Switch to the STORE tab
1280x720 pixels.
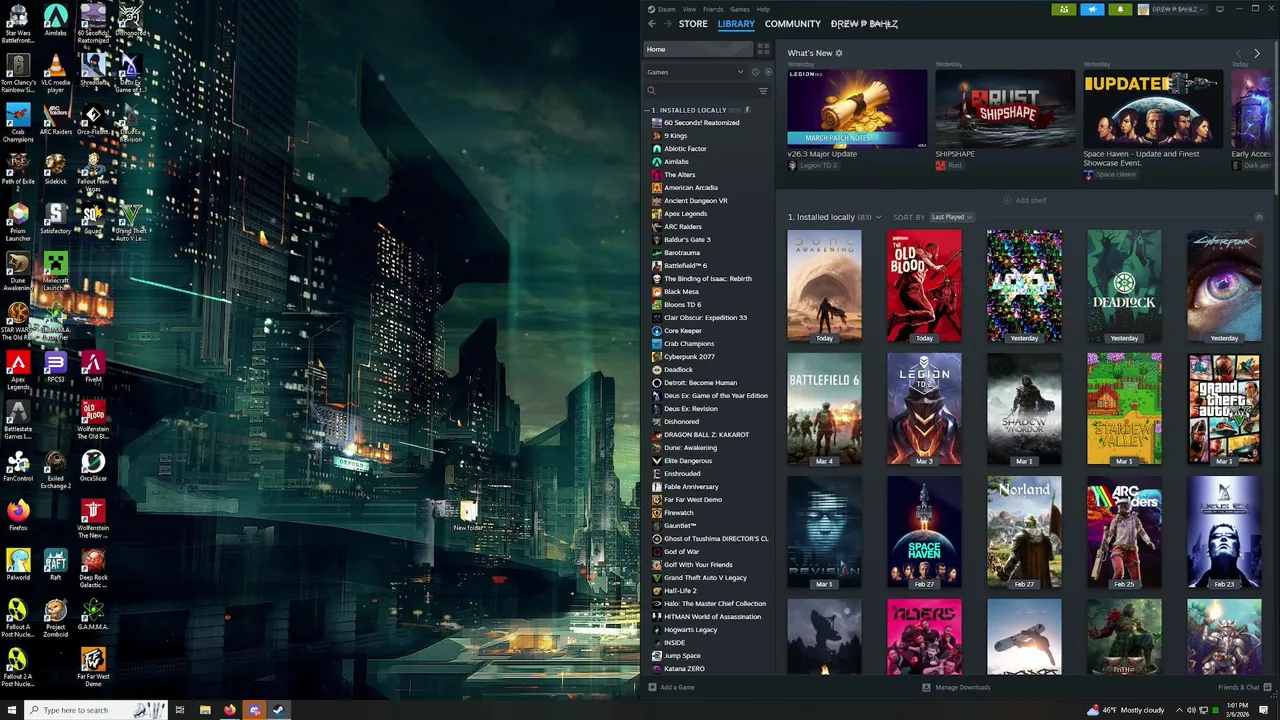(x=693, y=24)
